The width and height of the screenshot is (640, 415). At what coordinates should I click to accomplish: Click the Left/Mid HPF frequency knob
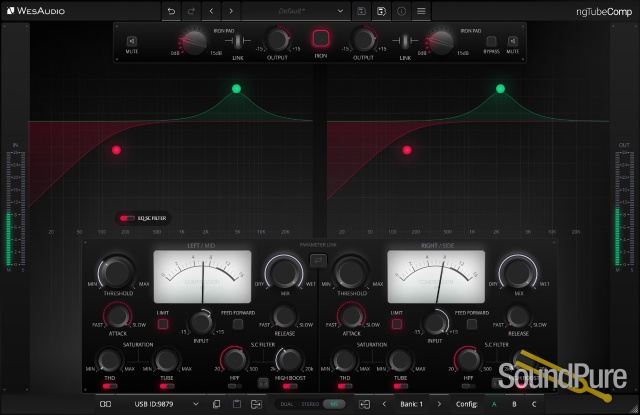pyautogui.click(x=235, y=360)
